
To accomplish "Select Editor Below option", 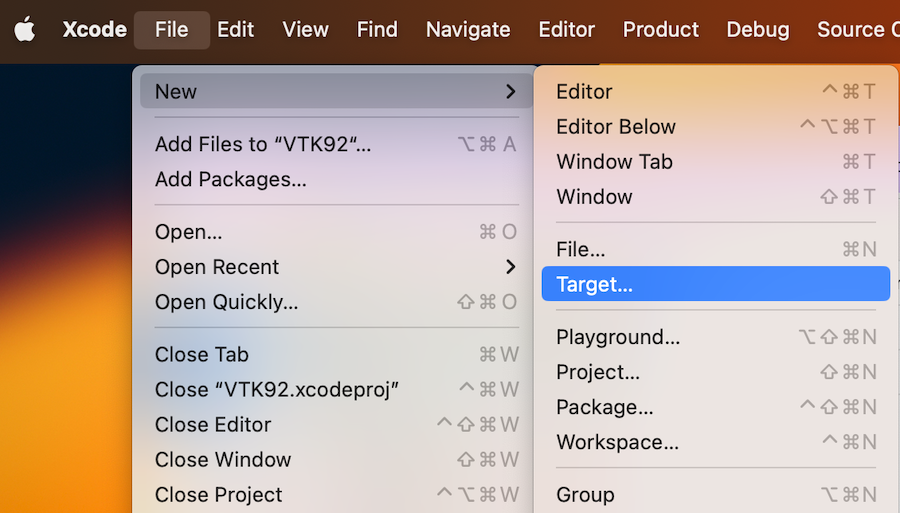I will pyautogui.click(x=615, y=127).
